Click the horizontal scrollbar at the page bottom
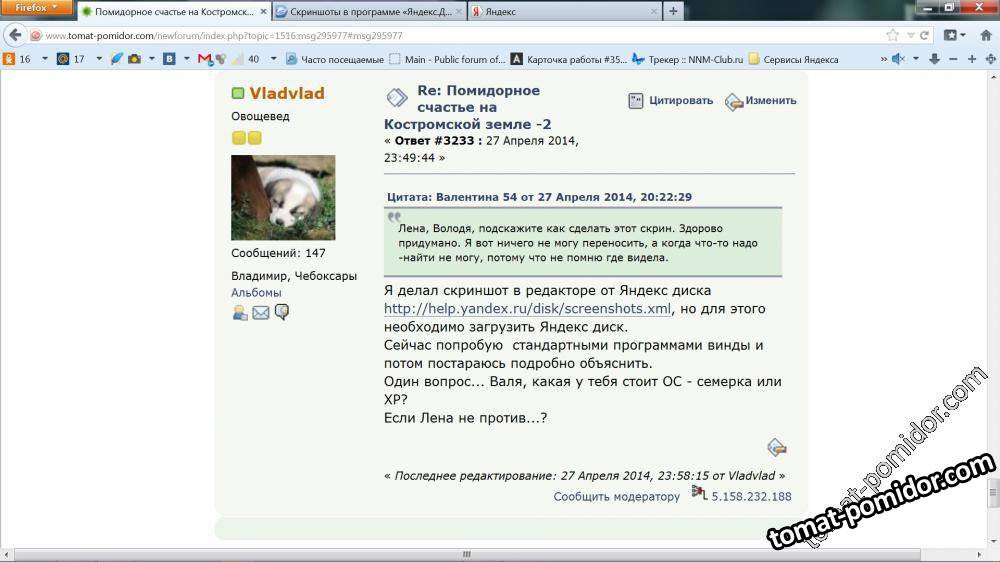The image size is (1000, 562). coord(470,554)
